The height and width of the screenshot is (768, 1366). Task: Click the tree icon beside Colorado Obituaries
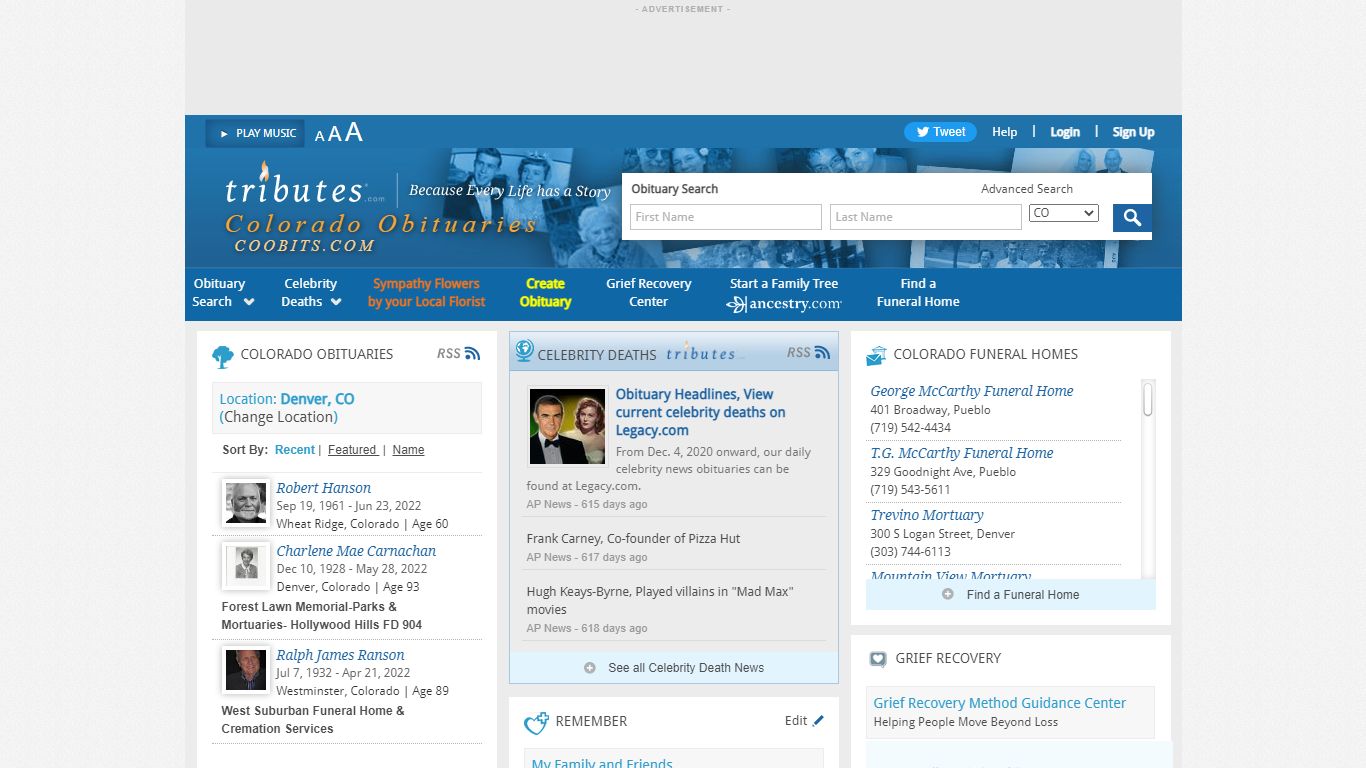pyautogui.click(x=223, y=356)
